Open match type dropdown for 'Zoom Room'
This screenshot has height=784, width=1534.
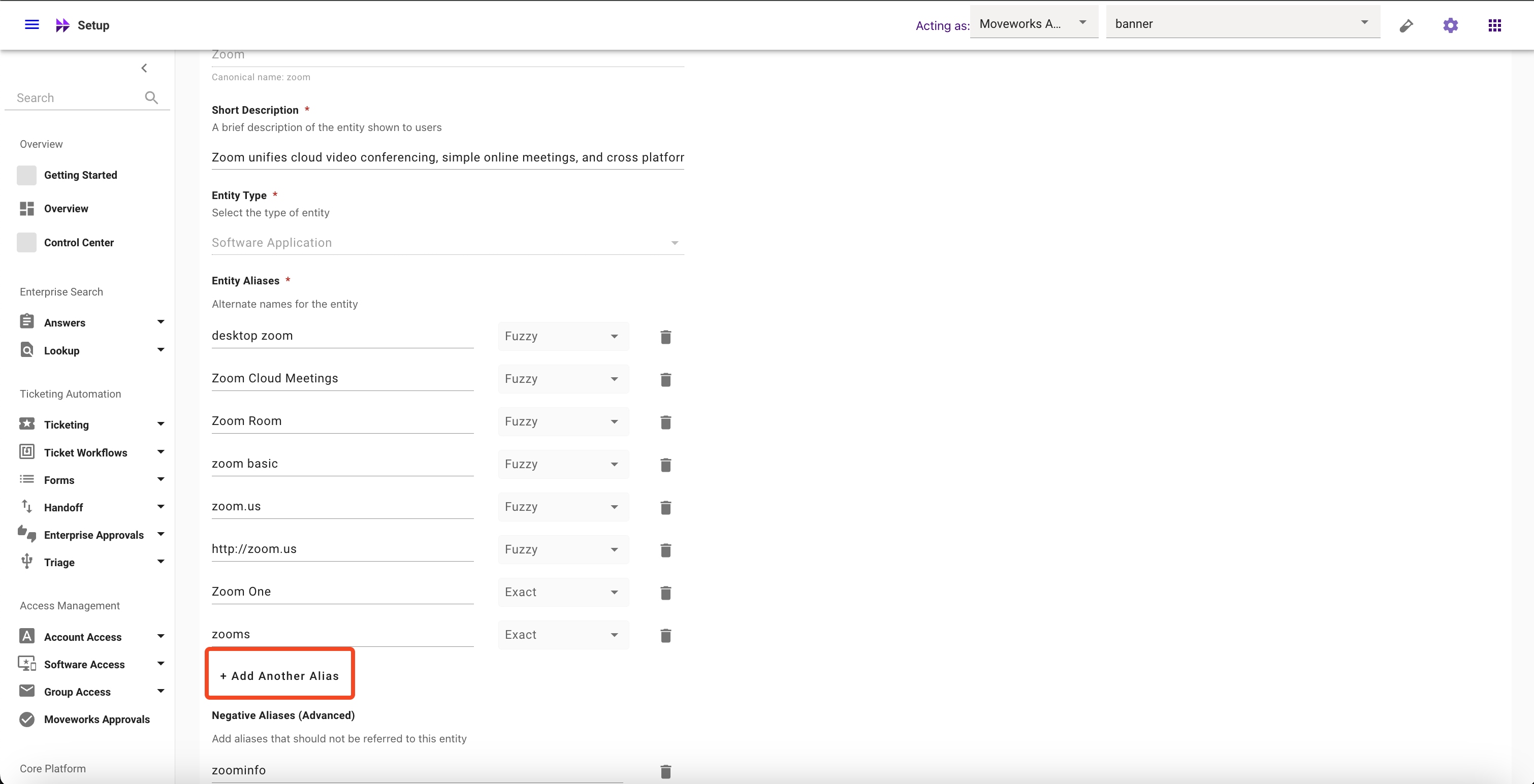(x=563, y=421)
